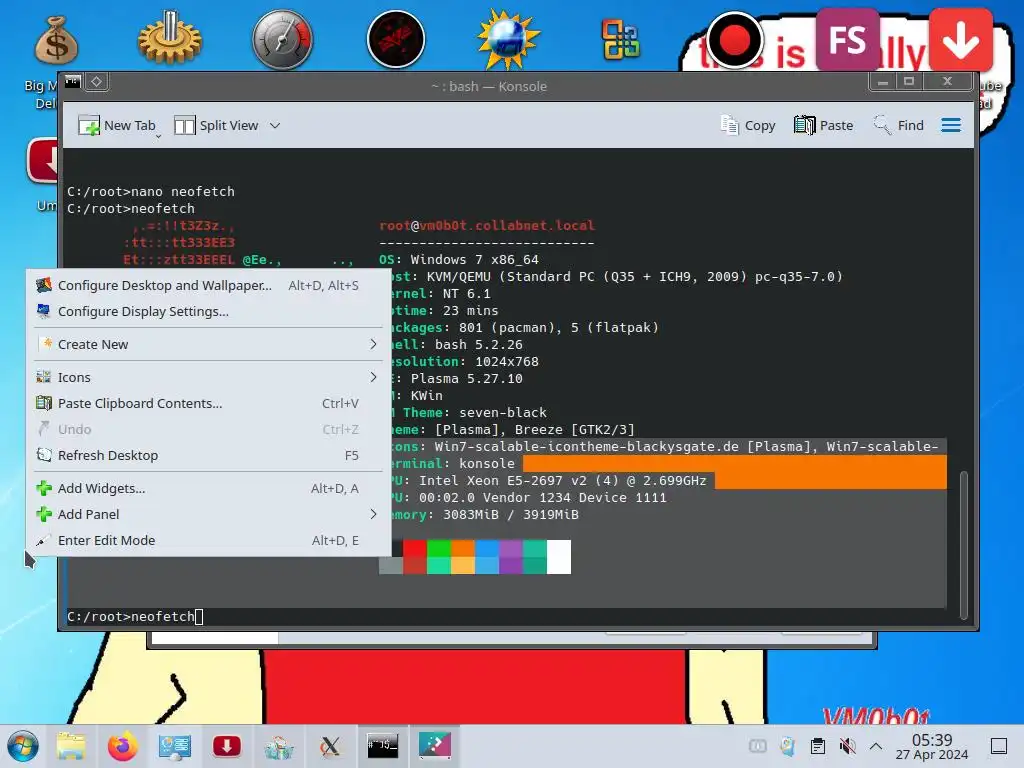Open the software store taskbar icon
1024x768 pixels.
pyautogui.click(x=279, y=747)
